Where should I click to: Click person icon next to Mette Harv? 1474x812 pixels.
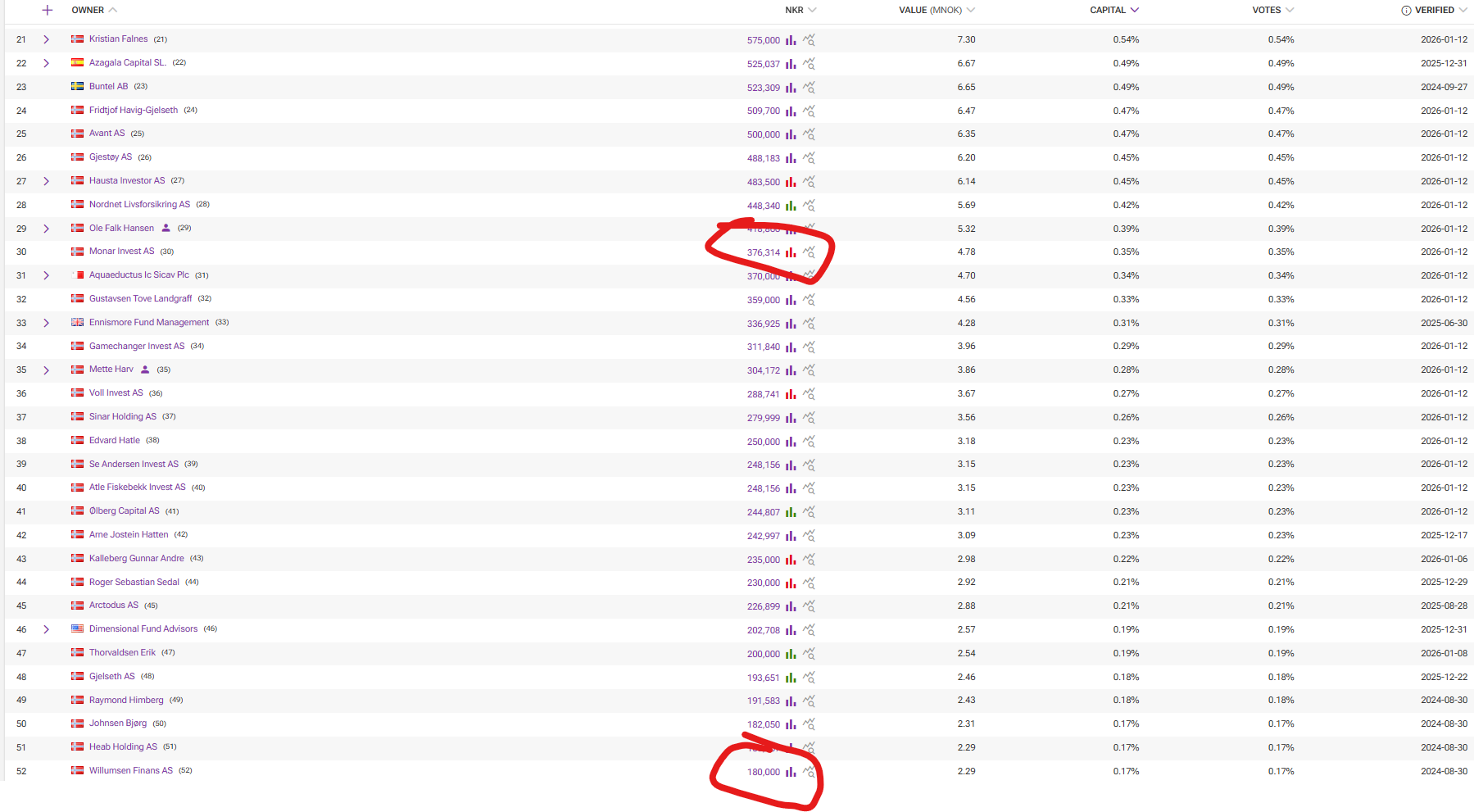[145, 370]
